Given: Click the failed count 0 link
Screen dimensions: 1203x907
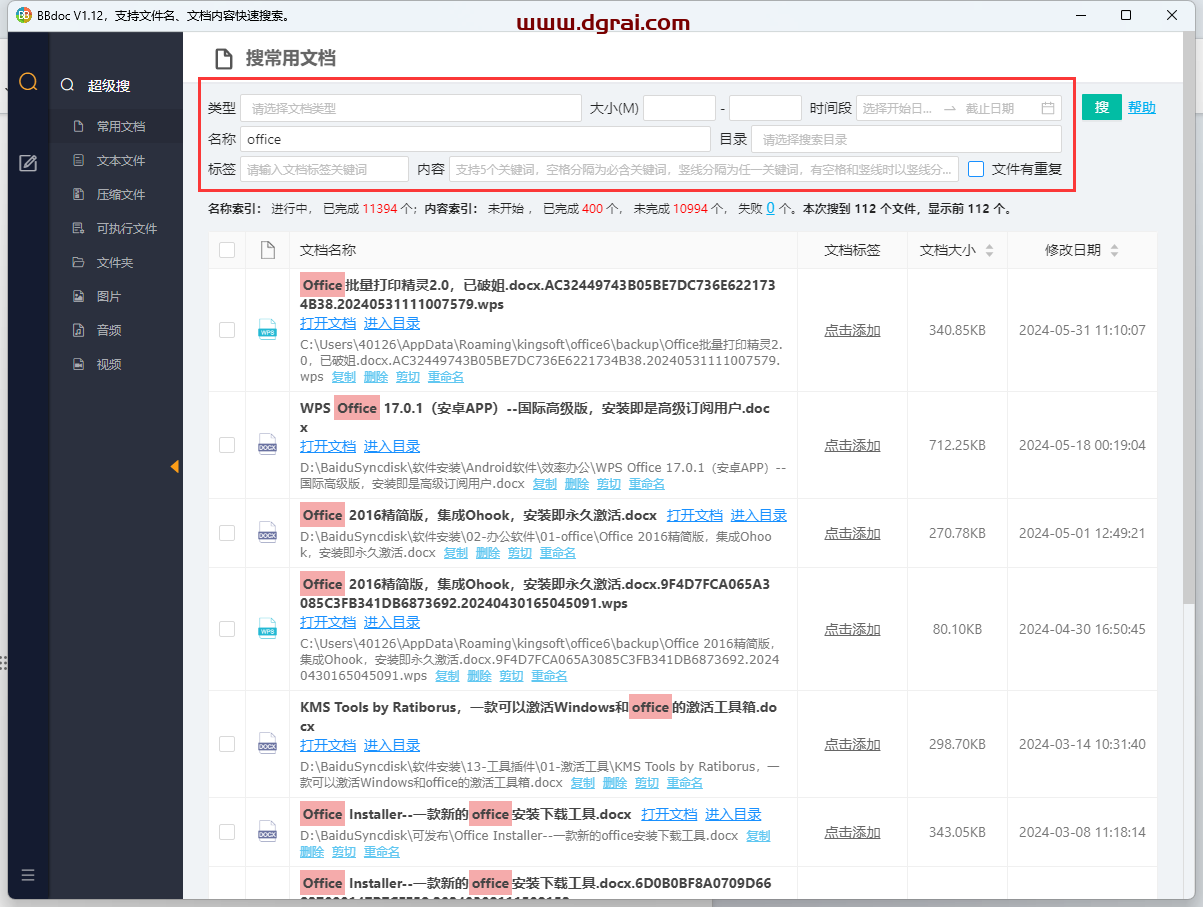Looking at the screenshot, I should [x=771, y=209].
